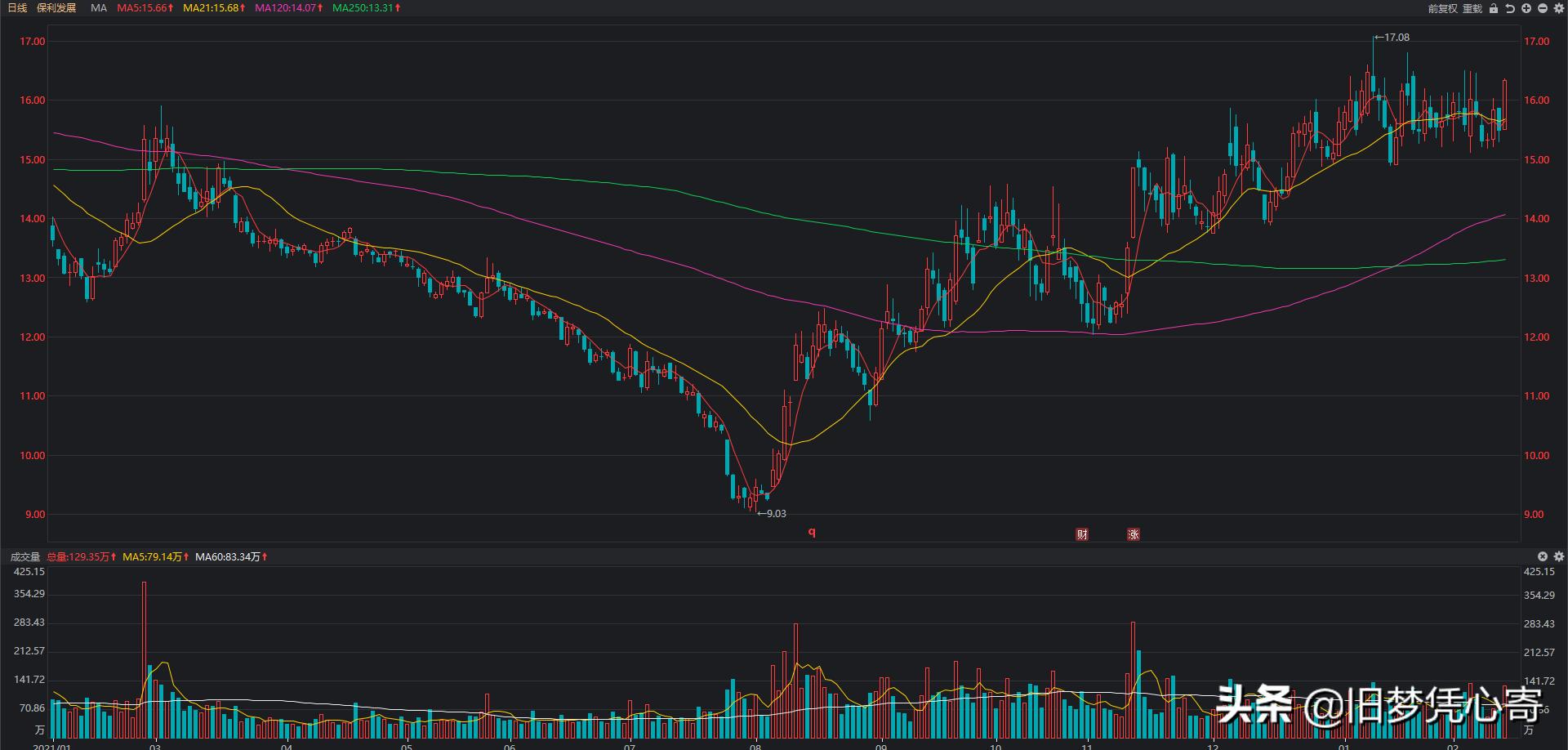Click the 17.00 label on left price axis

pos(34,42)
